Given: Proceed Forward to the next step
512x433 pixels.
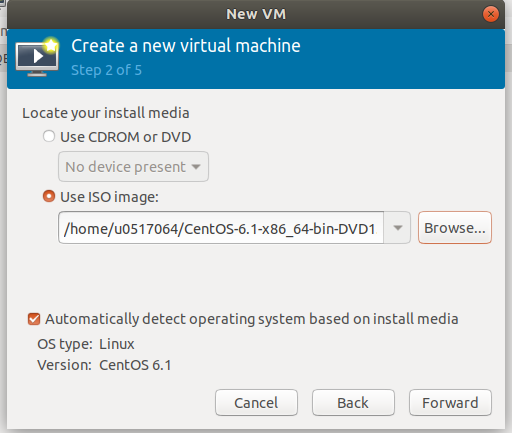Looking at the screenshot, I should click(x=450, y=403).
